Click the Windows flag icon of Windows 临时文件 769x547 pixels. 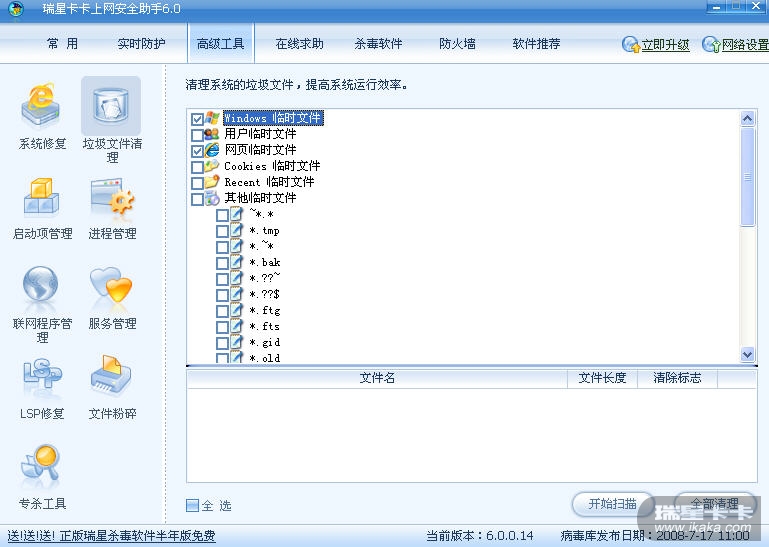coord(212,118)
